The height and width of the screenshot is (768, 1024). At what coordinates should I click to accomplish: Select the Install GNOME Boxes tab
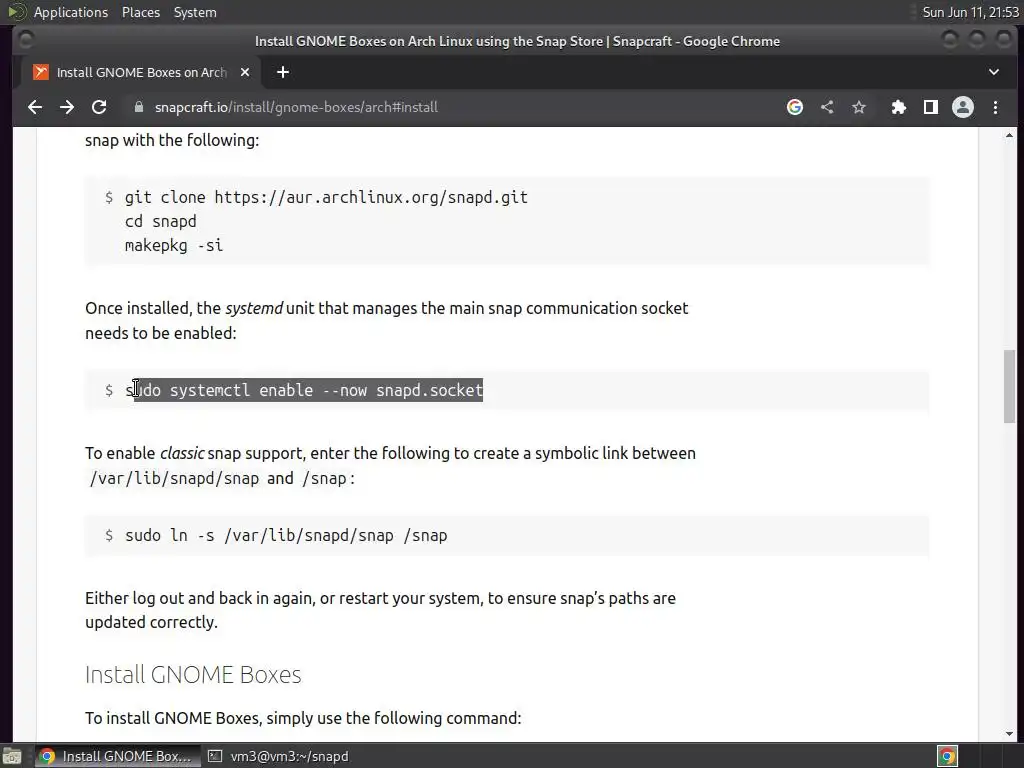point(140,72)
